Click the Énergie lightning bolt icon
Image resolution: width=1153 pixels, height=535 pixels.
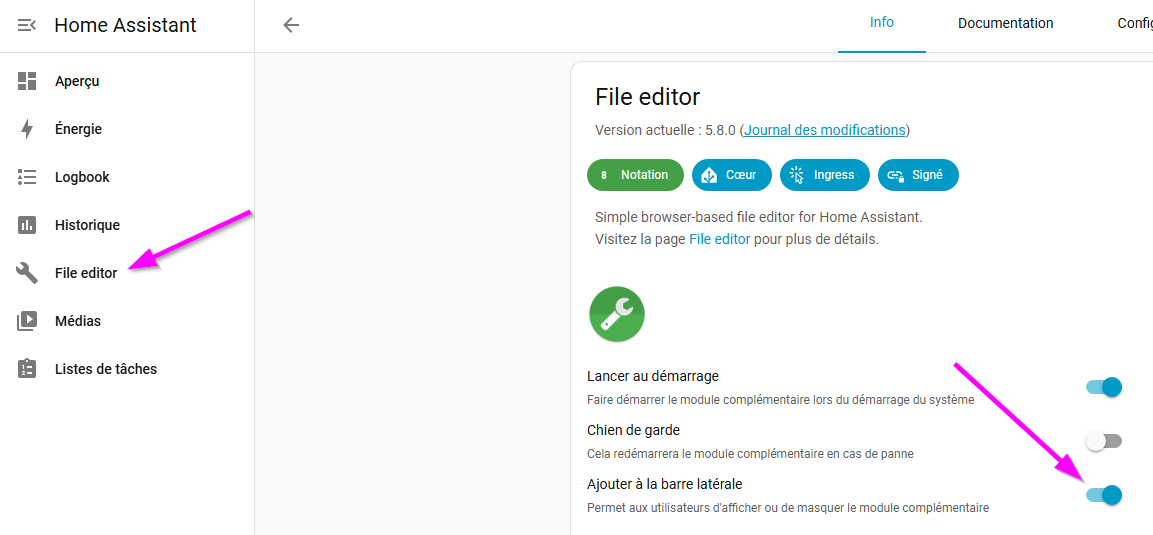[x=27, y=129]
